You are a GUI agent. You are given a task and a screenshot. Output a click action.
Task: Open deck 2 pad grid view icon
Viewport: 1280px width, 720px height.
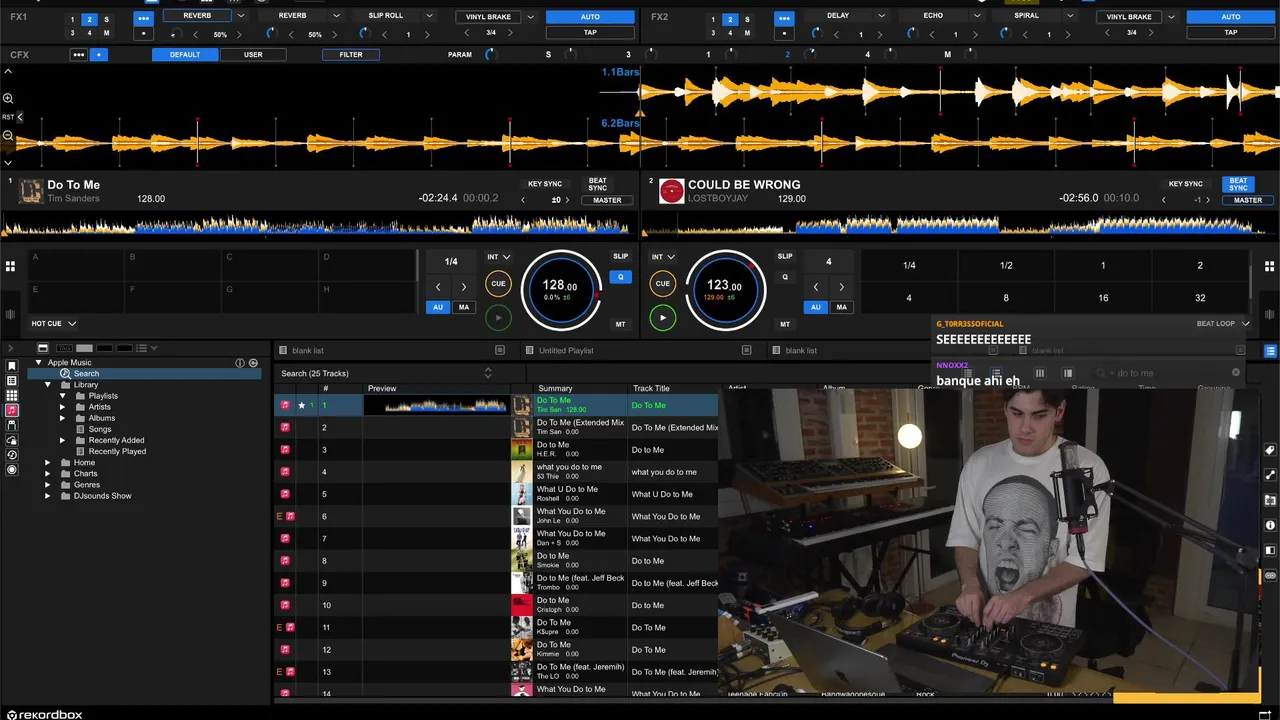click(1270, 266)
